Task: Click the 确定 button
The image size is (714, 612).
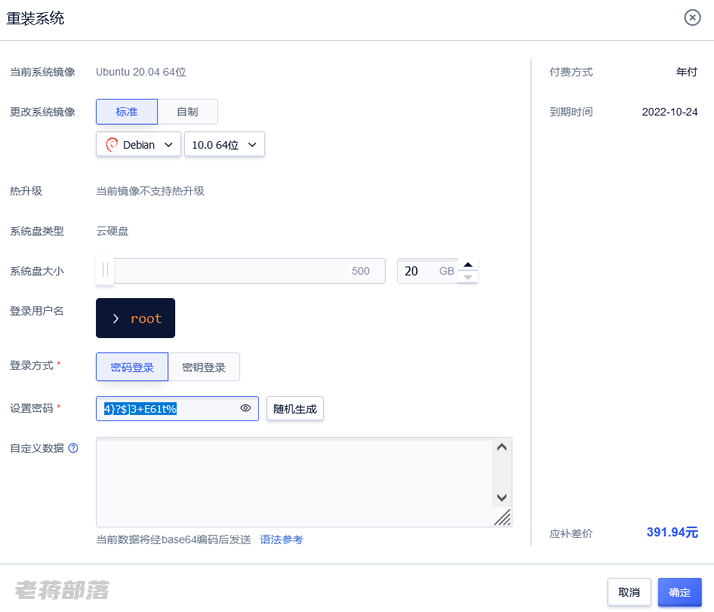Action: click(x=679, y=592)
